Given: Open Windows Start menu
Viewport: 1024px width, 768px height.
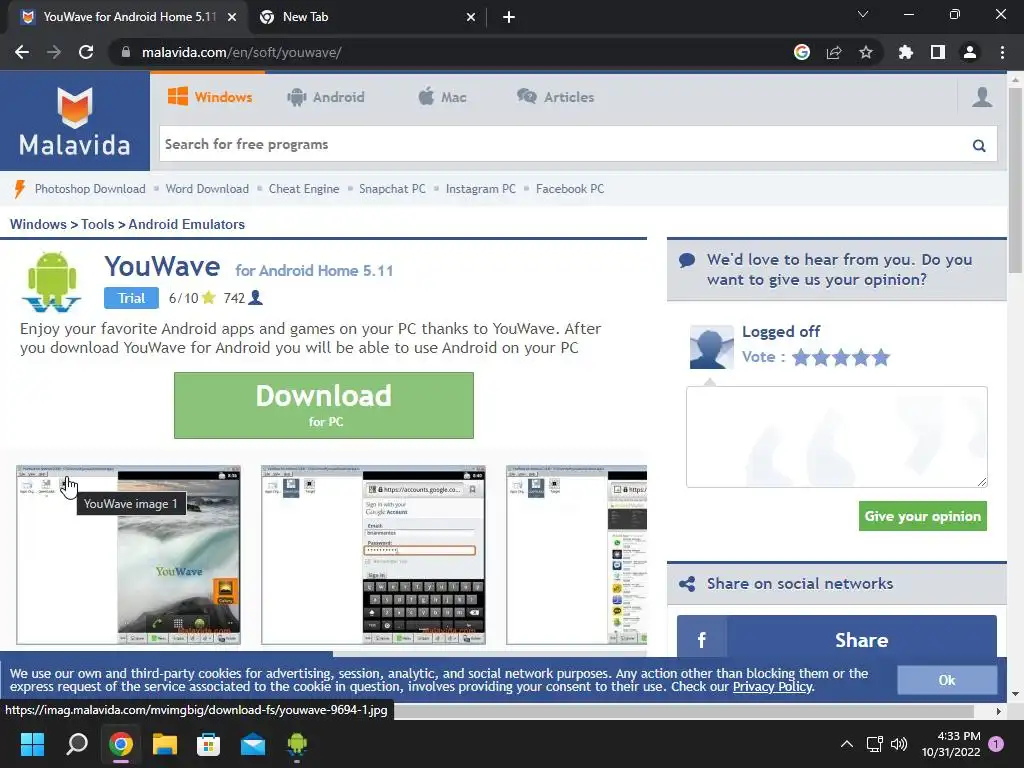Looking at the screenshot, I should pyautogui.click(x=32, y=744).
